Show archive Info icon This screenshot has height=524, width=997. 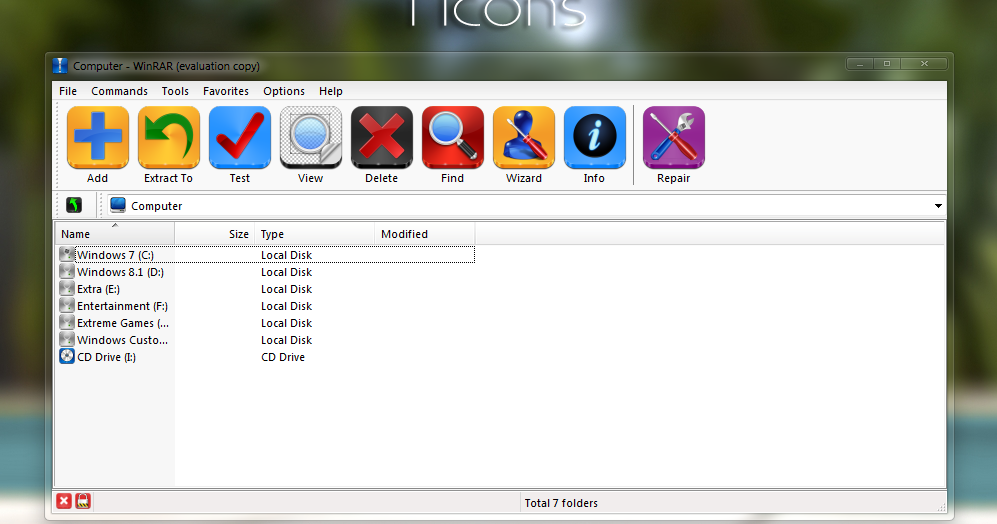(595, 137)
